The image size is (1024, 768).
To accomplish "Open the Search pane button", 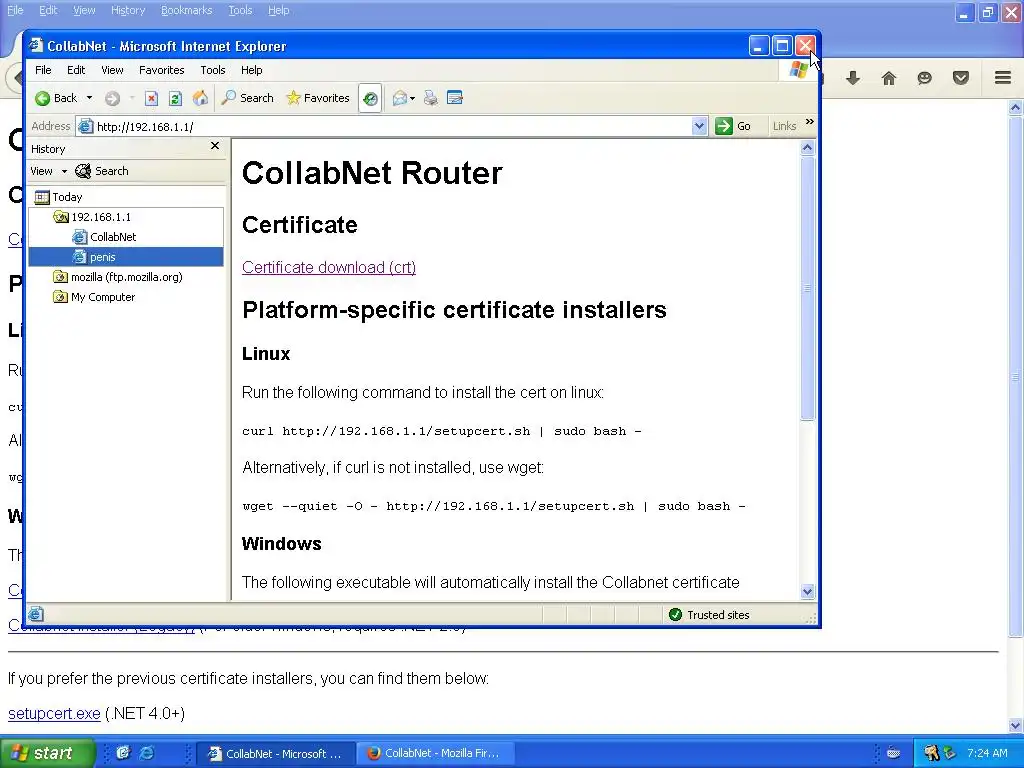I will [248, 98].
